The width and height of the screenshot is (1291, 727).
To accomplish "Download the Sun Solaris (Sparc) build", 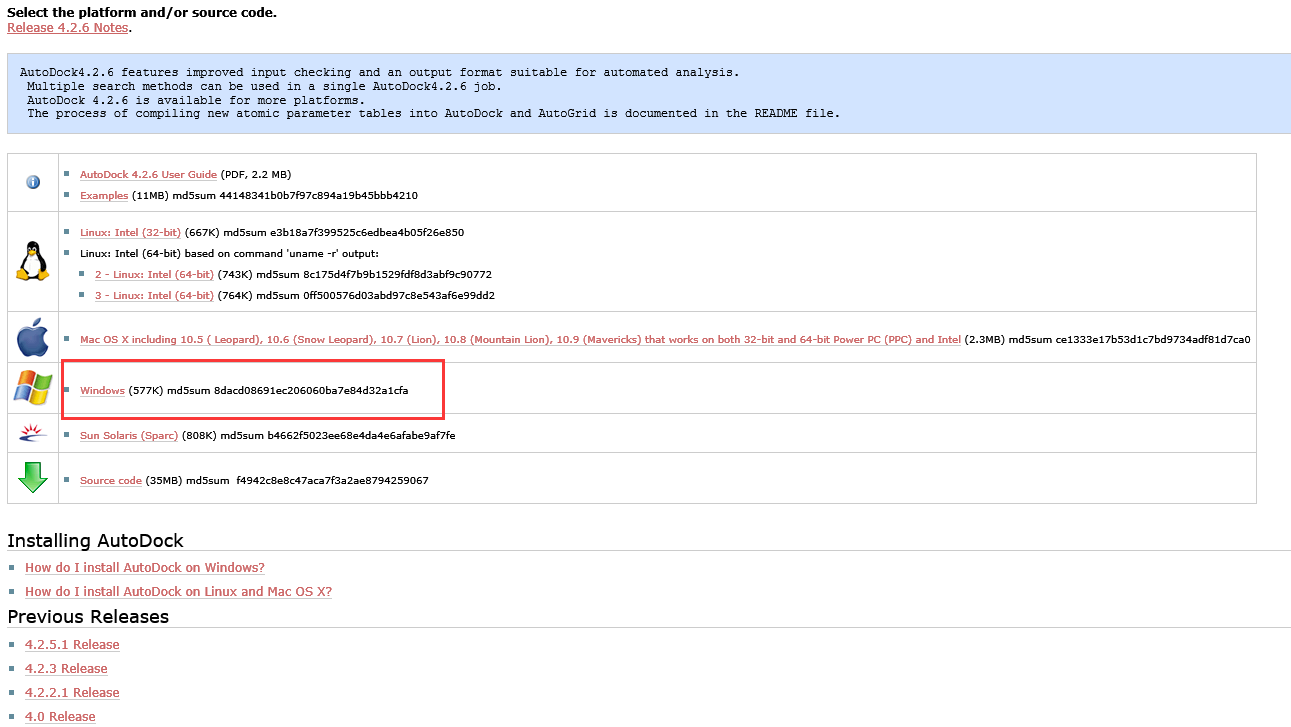I will (x=129, y=436).
